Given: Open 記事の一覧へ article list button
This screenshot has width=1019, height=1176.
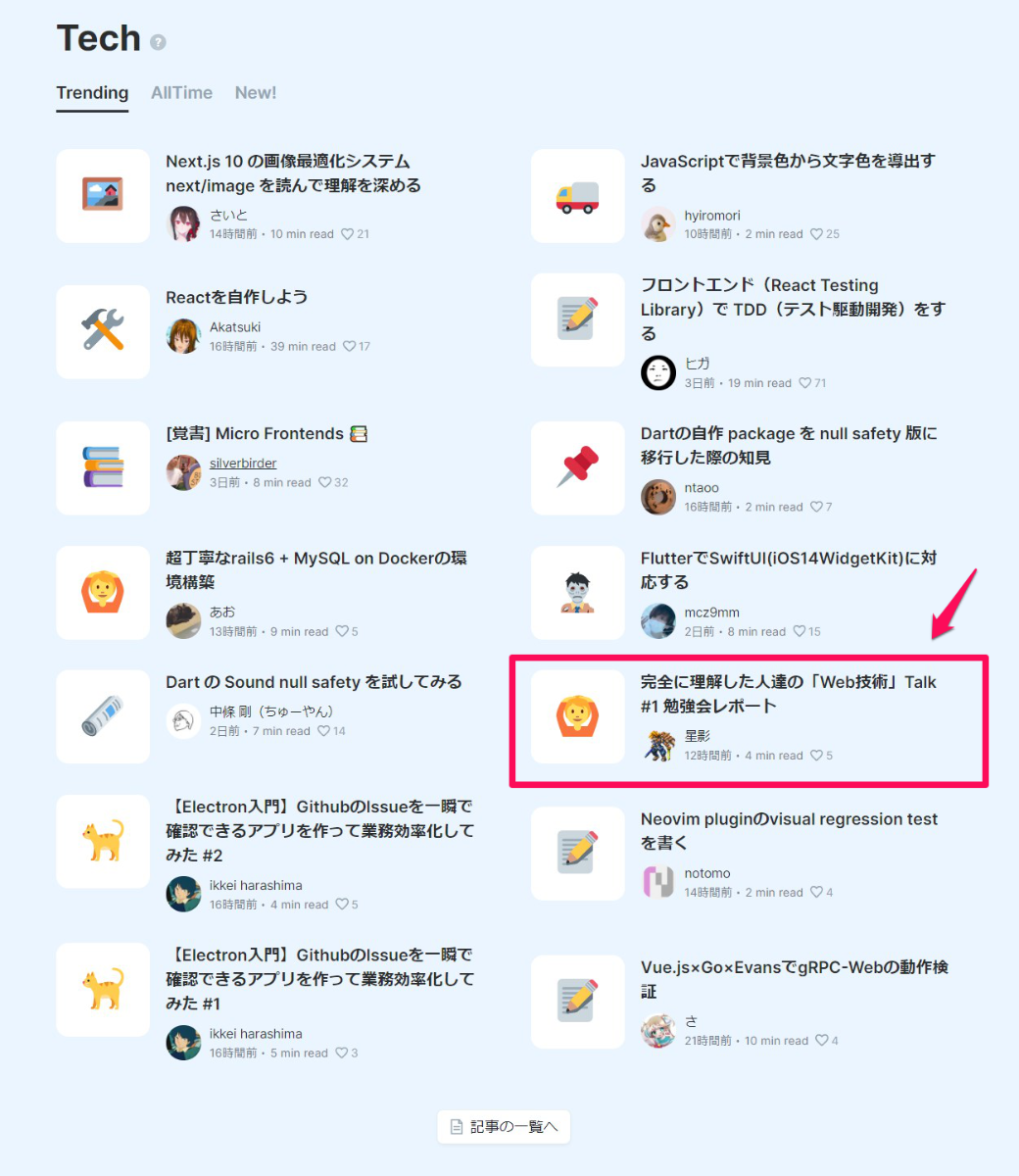Looking at the screenshot, I should [x=504, y=1127].
